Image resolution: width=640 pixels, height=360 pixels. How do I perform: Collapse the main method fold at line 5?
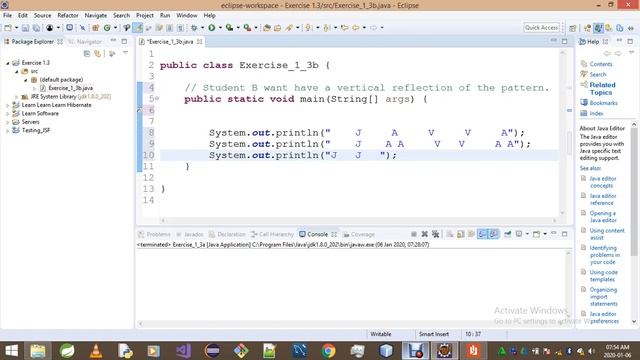tap(157, 99)
